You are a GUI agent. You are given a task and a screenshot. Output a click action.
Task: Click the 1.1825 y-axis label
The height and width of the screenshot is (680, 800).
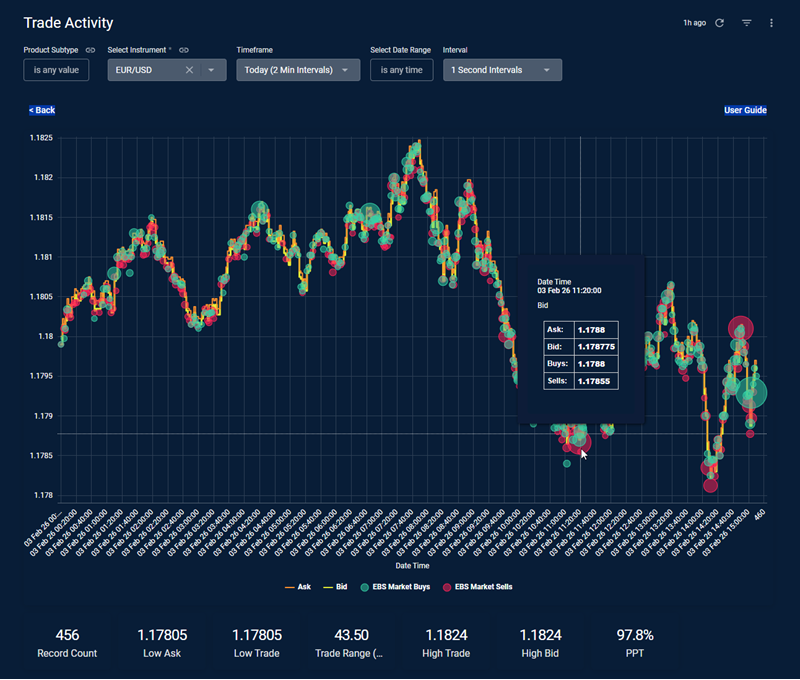(x=41, y=138)
